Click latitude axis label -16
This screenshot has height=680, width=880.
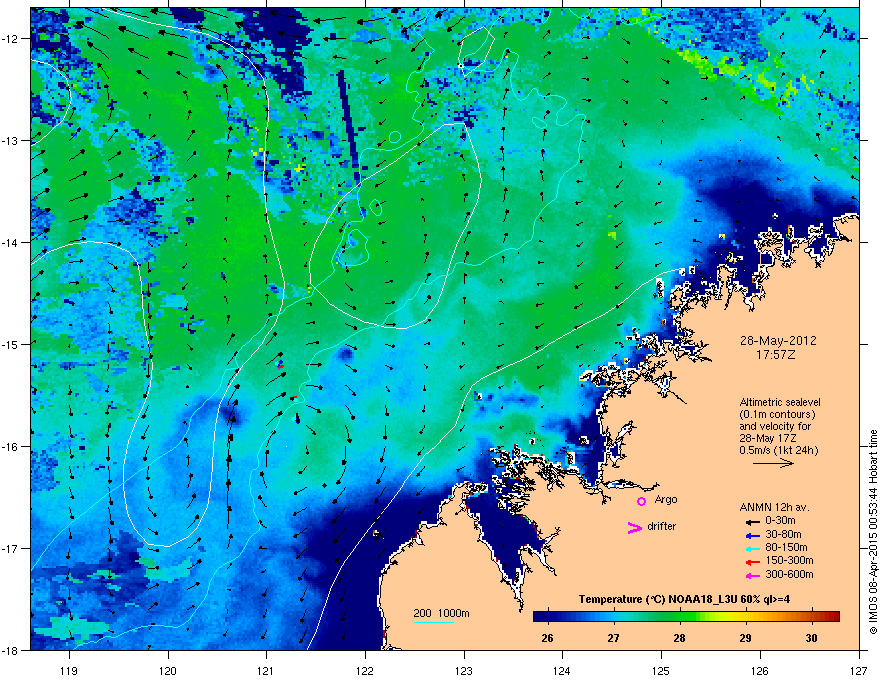click(11, 447)
